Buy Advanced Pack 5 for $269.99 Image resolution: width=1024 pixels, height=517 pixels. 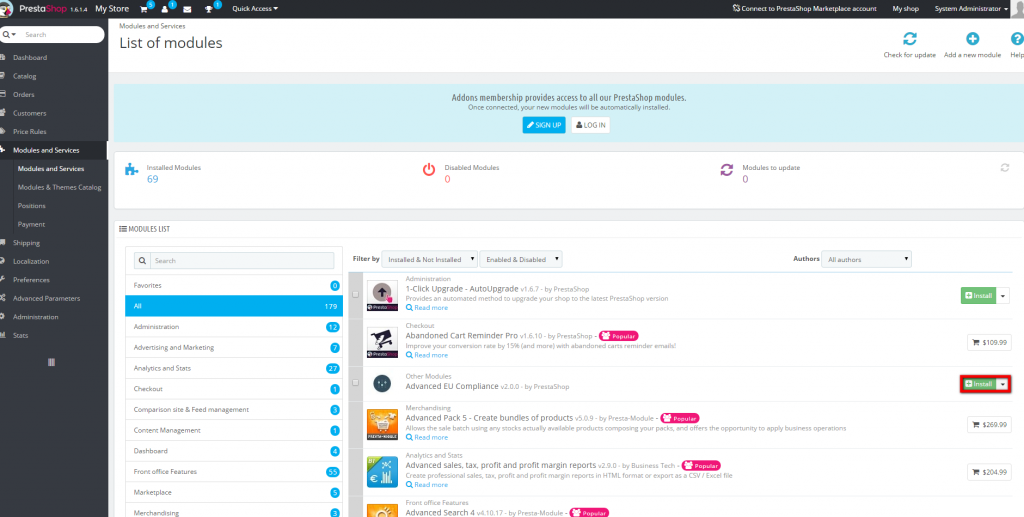989,425
